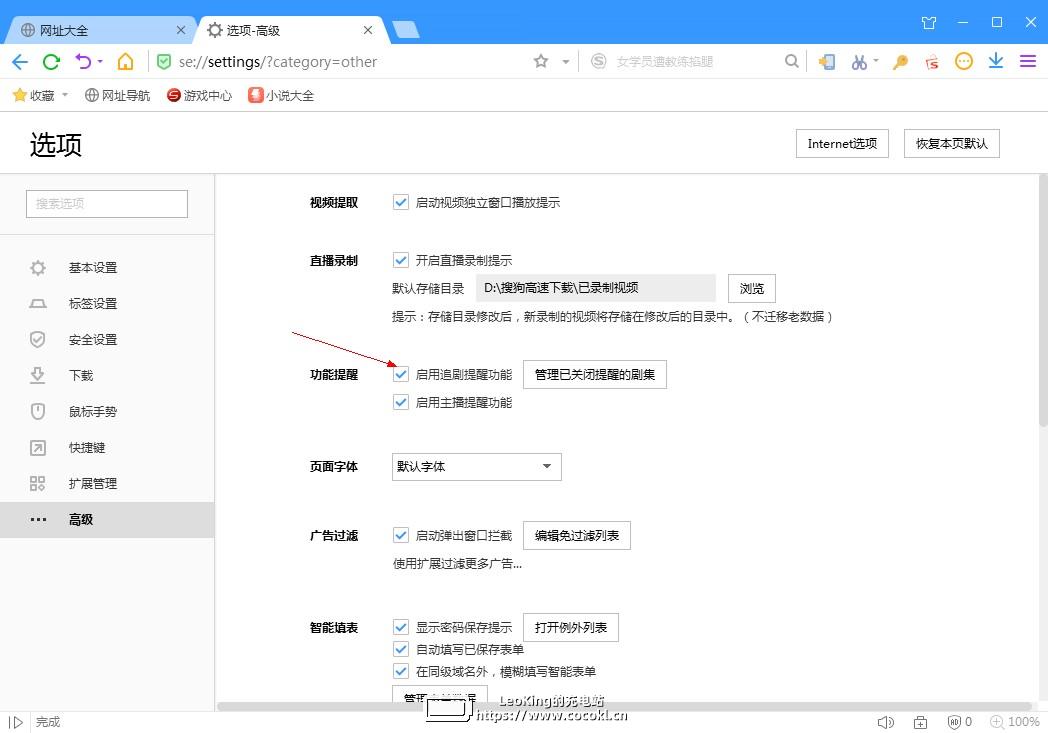
Task: Click the 浏览 browse button
Action: point(752,288)
